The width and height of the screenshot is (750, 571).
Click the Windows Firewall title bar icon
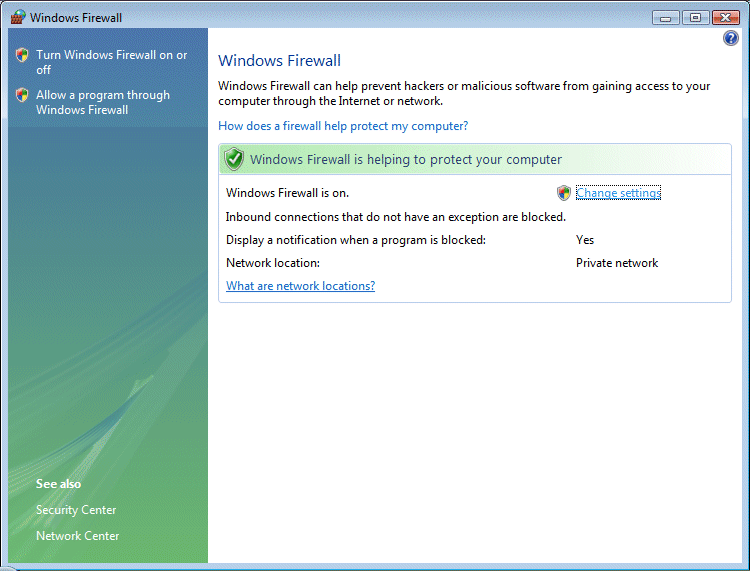[x=18, y=17]
